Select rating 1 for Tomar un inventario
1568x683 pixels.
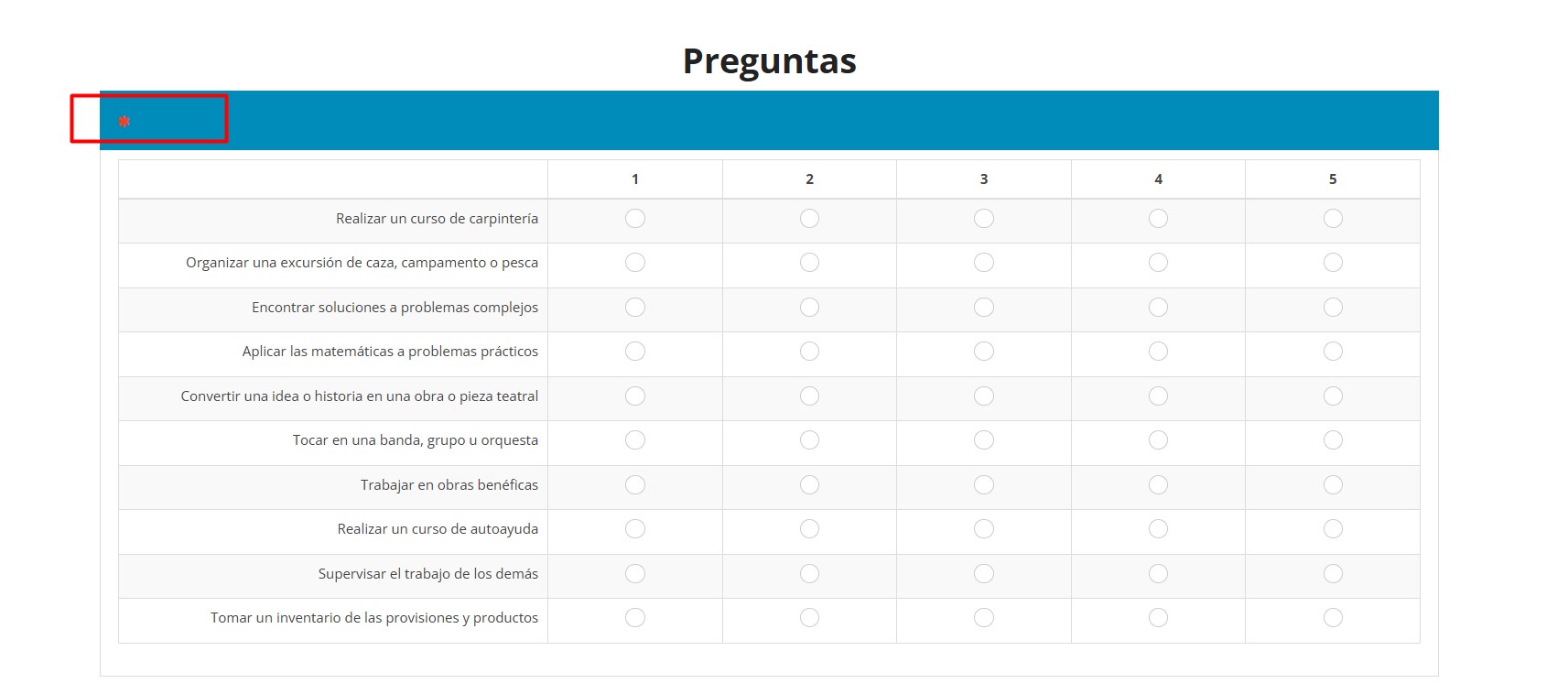[x=635, y=618]
